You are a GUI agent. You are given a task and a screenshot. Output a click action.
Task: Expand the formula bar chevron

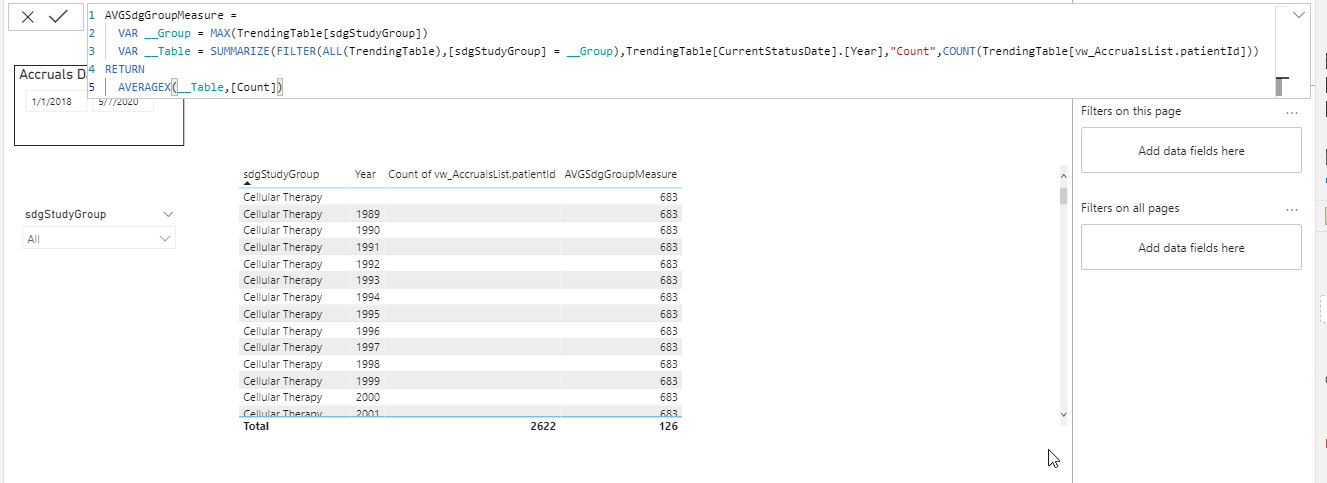click(x=1298, y=15)
